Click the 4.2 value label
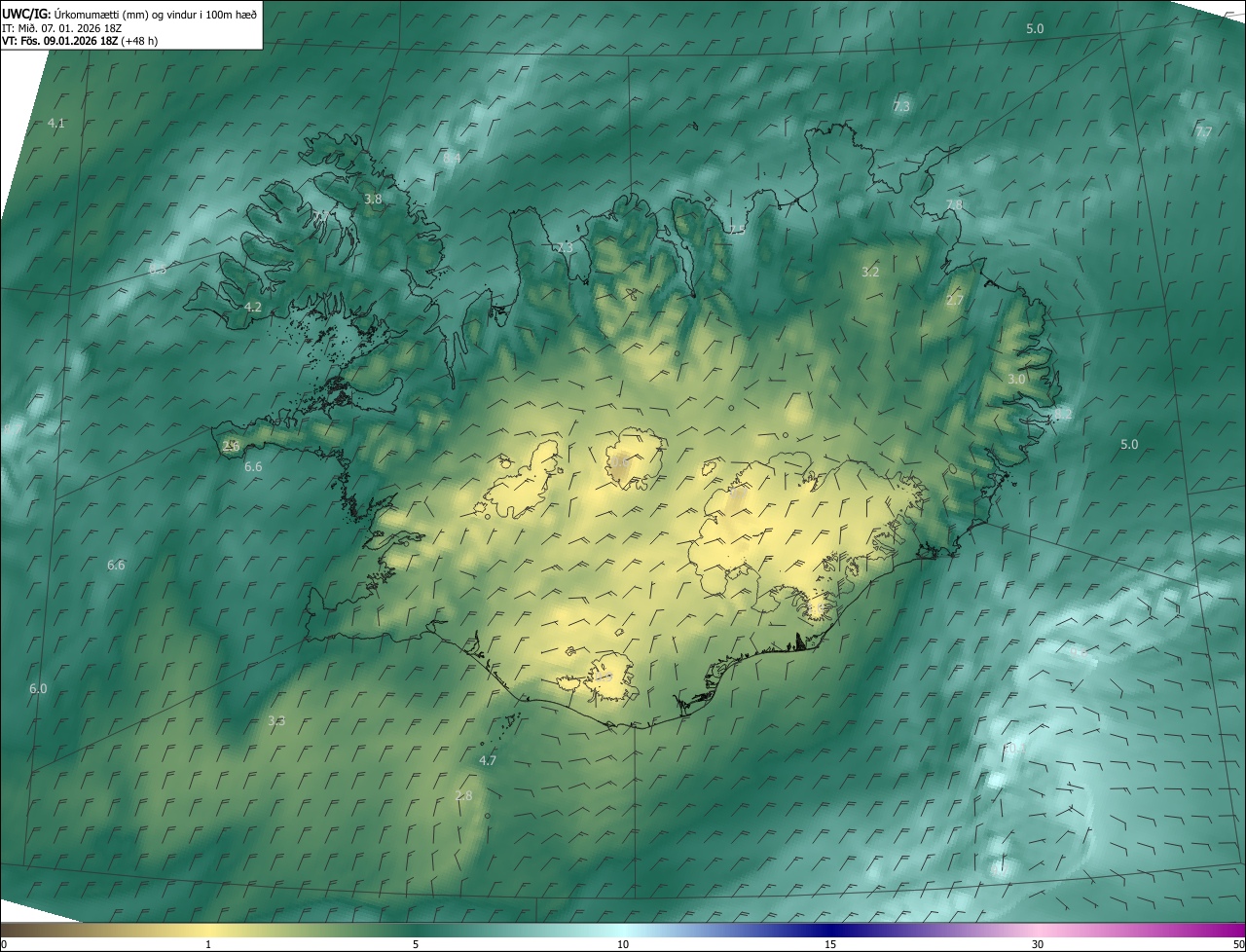The width and height of the screenshot is (1246, 952). [x=253, y=307]
